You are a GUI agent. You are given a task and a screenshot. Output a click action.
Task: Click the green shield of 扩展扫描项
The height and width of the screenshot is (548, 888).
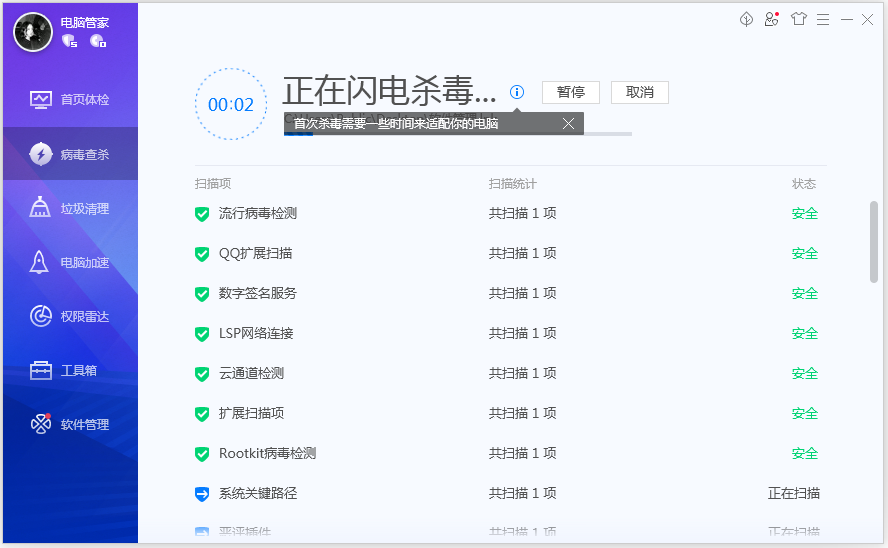[x=202, y=414]
